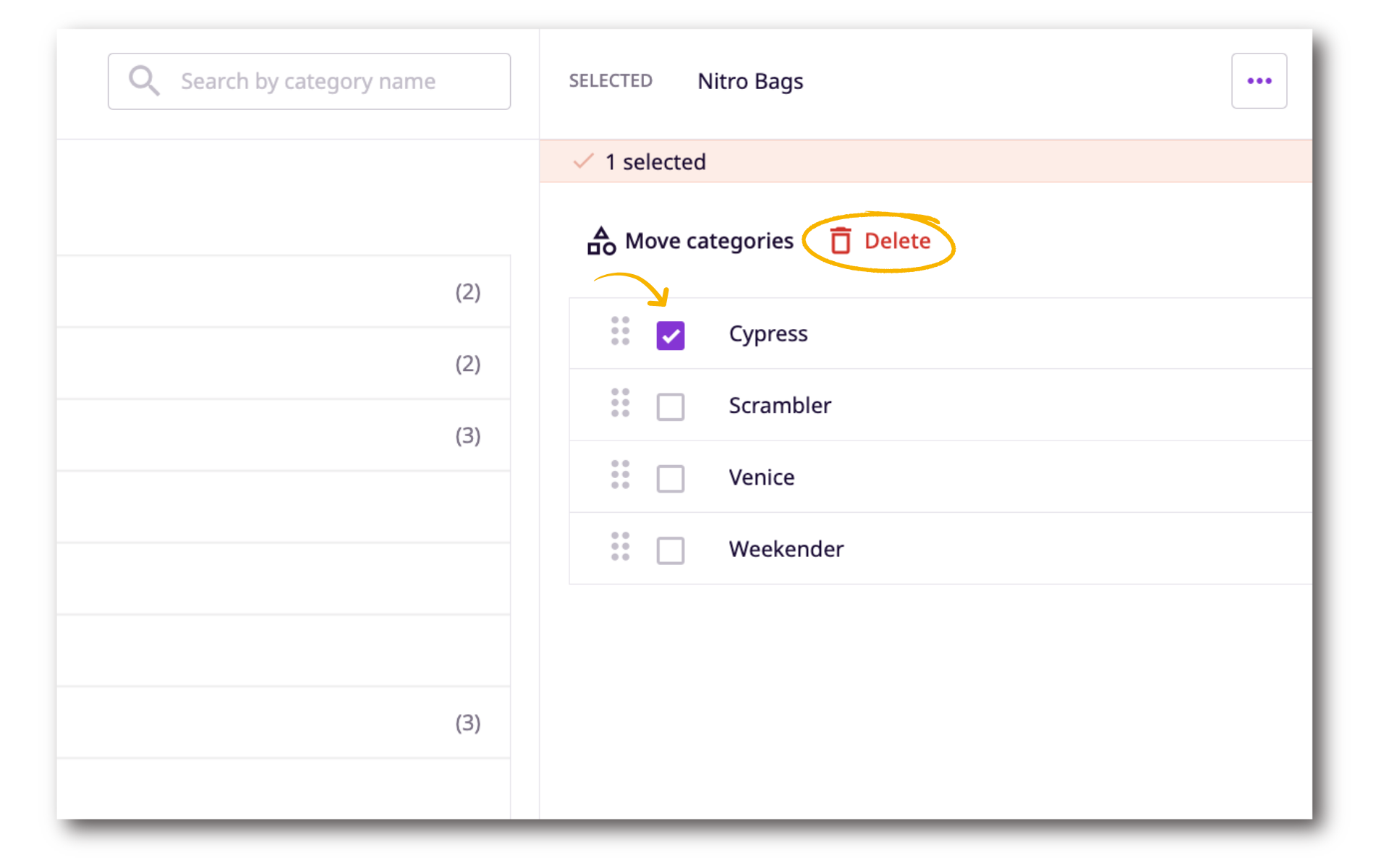Check the Weekender checkbox
The height and width of the screenshot is (868, 1389).
coord(670,550)
